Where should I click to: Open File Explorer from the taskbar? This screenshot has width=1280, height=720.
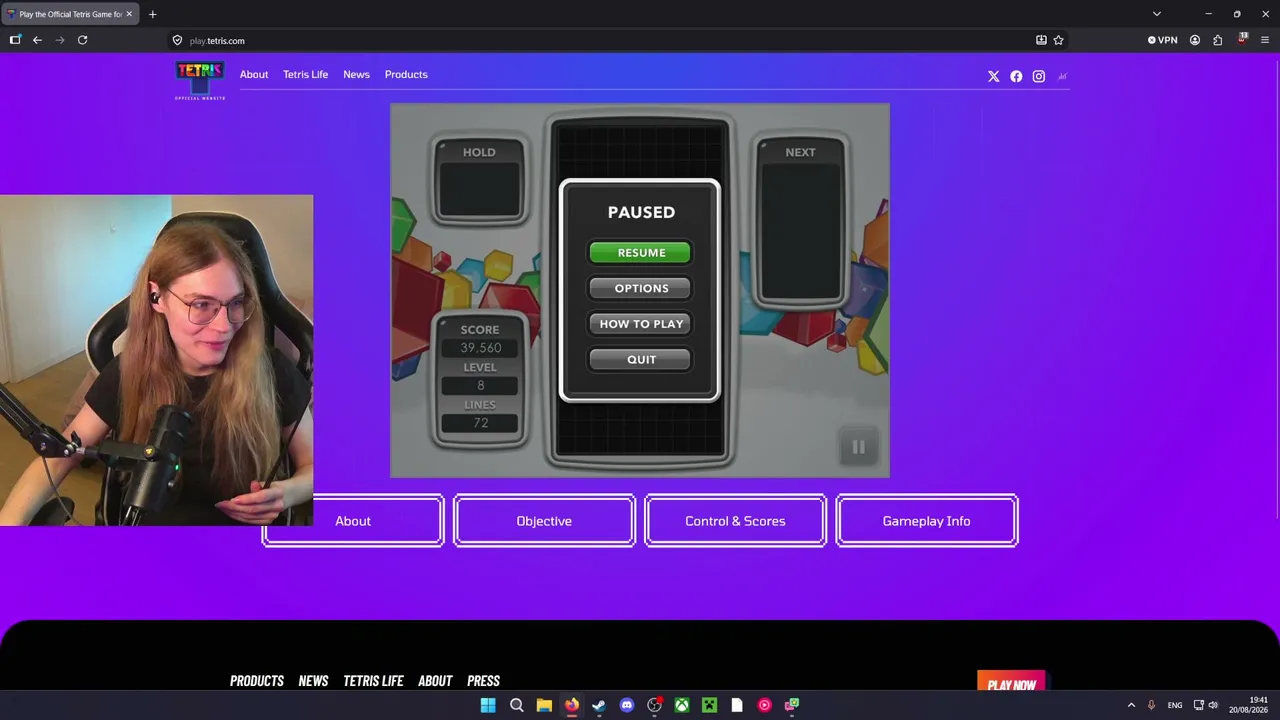[544, 705]
